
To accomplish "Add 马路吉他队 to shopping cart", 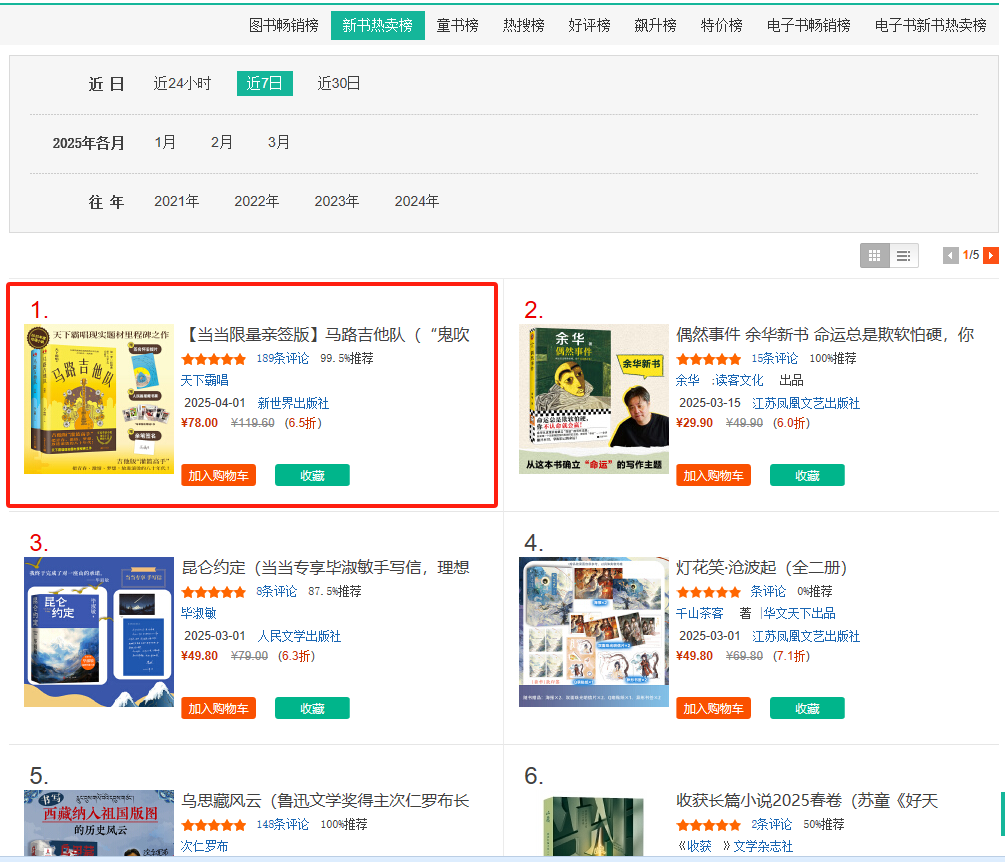I will tap(219, 476).
